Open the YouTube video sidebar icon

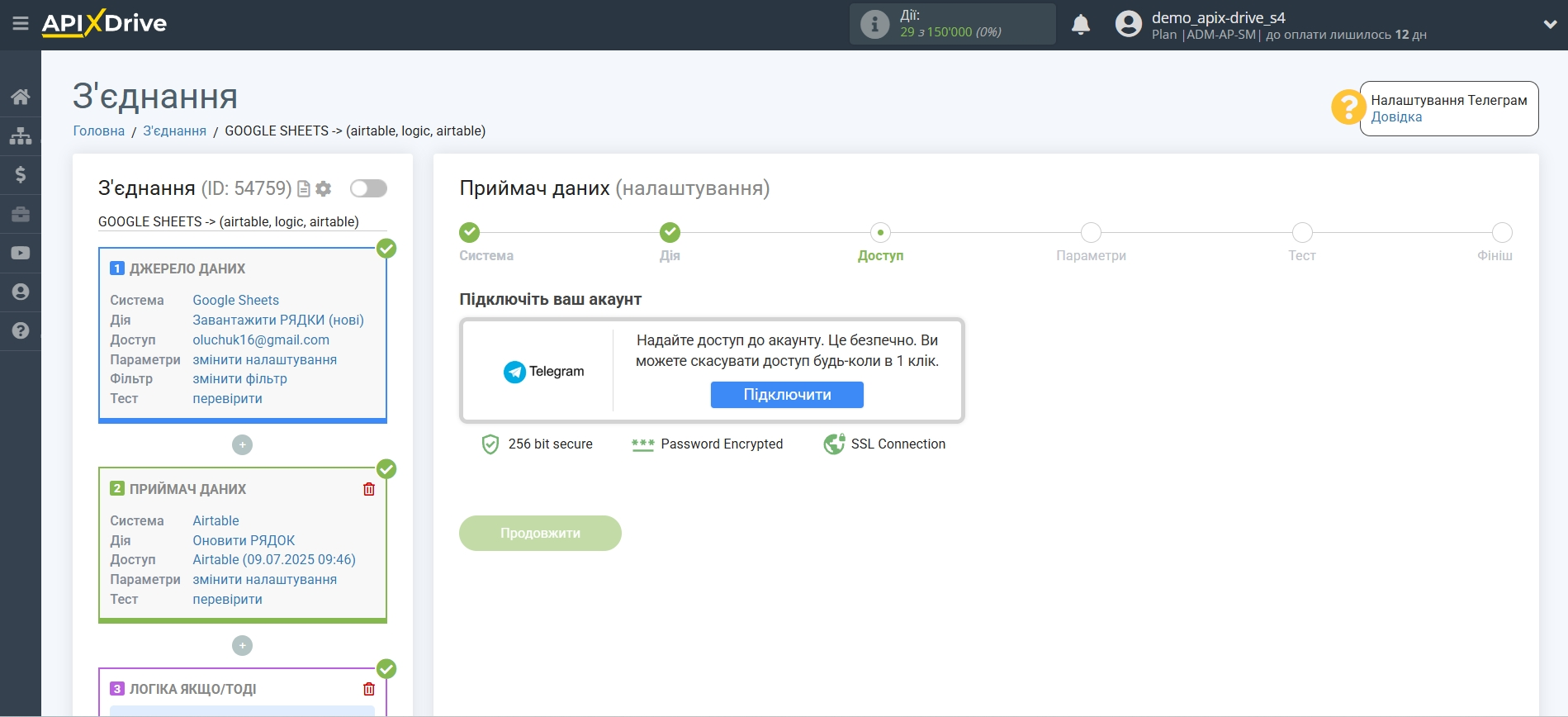[x=21, y=253]
